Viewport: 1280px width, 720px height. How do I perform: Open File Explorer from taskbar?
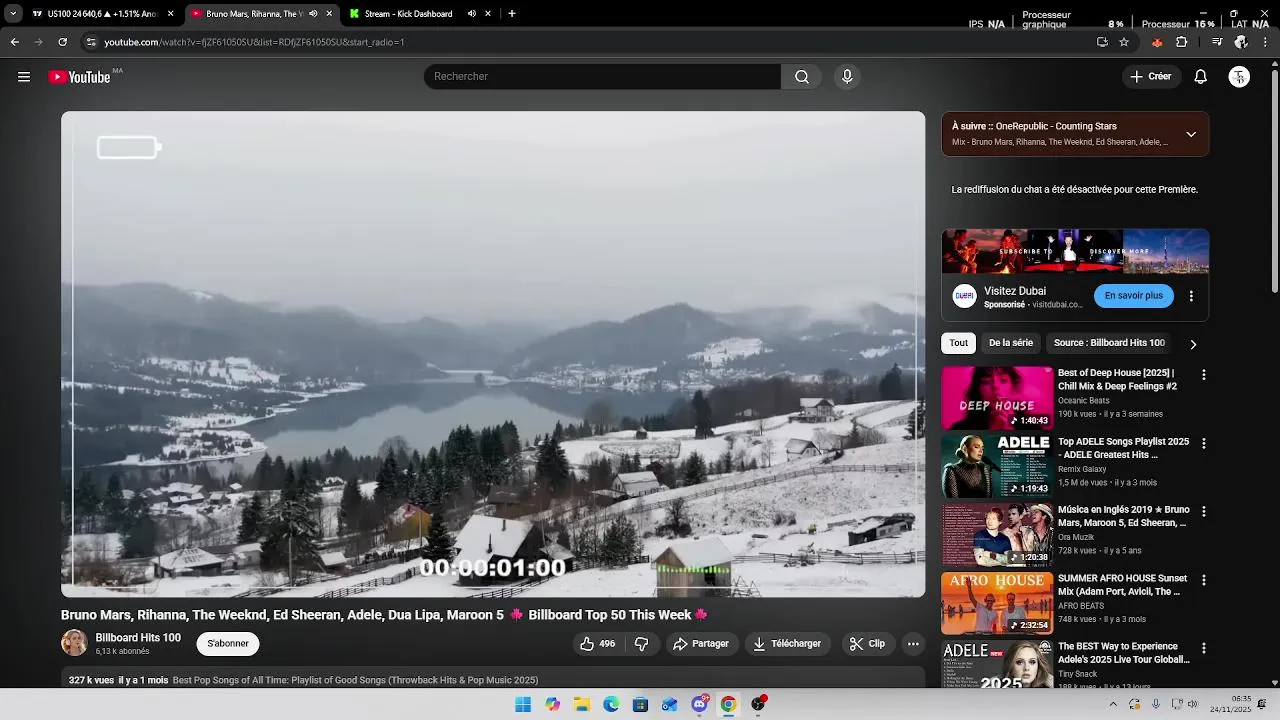click(582, 704)
